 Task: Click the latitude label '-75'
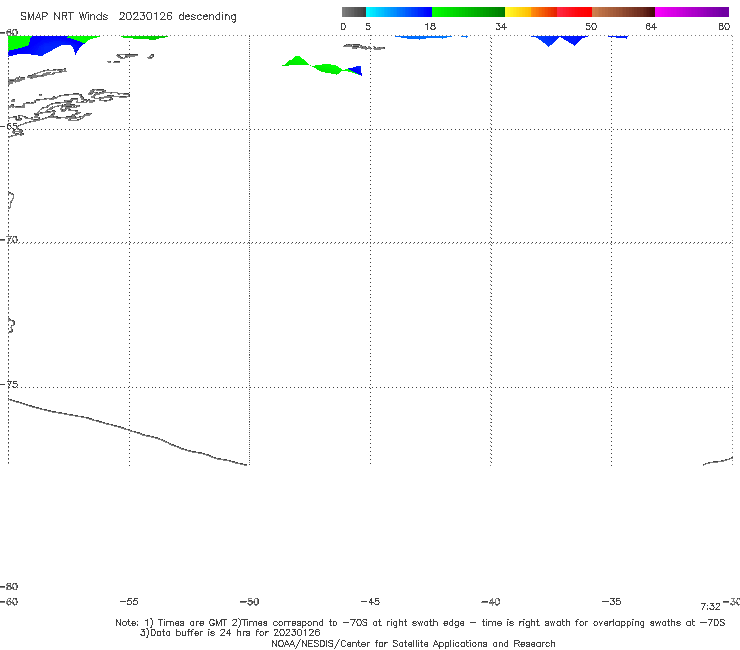(9, 384)
